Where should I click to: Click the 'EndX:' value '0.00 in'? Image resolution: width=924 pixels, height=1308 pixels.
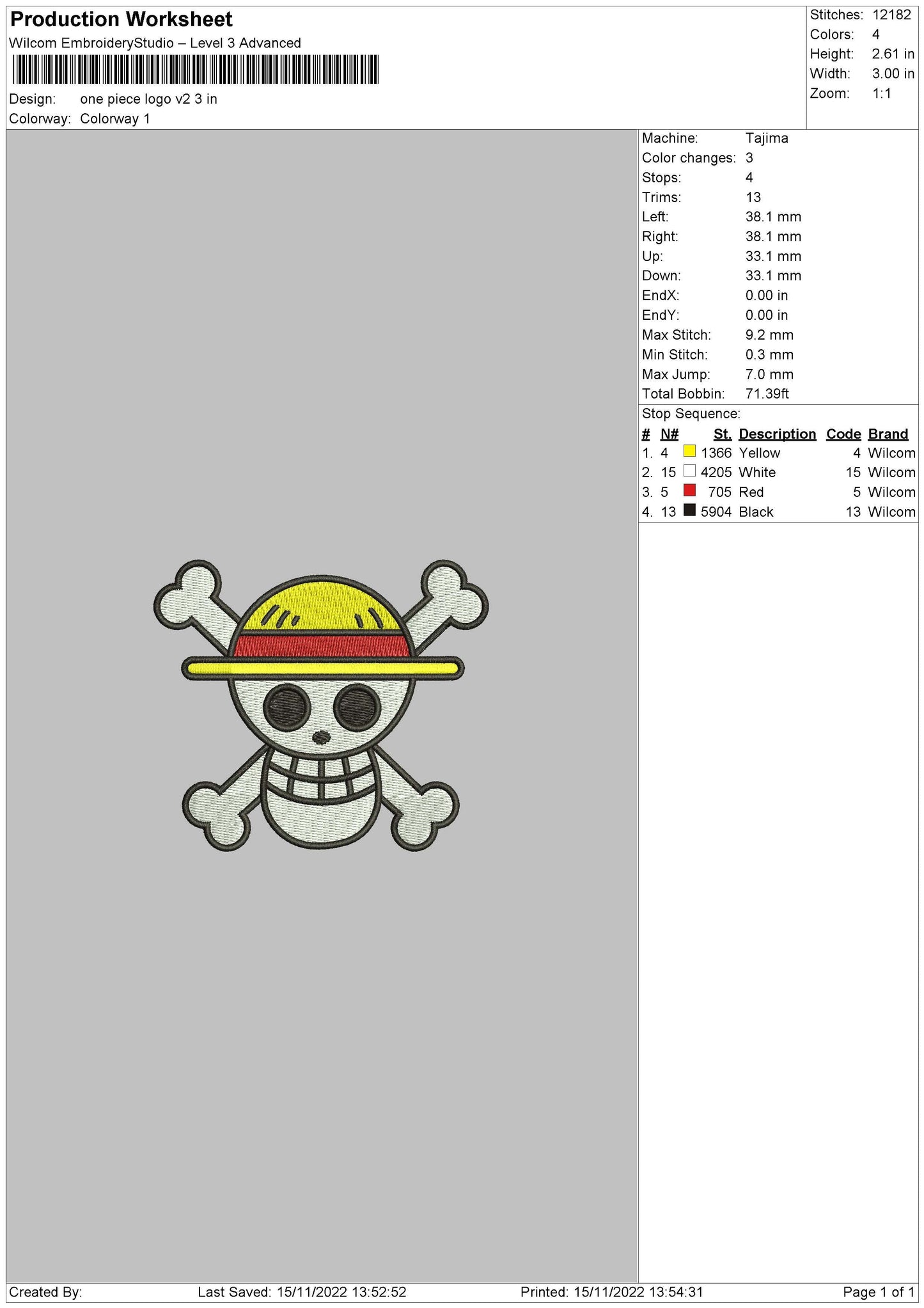767,295
